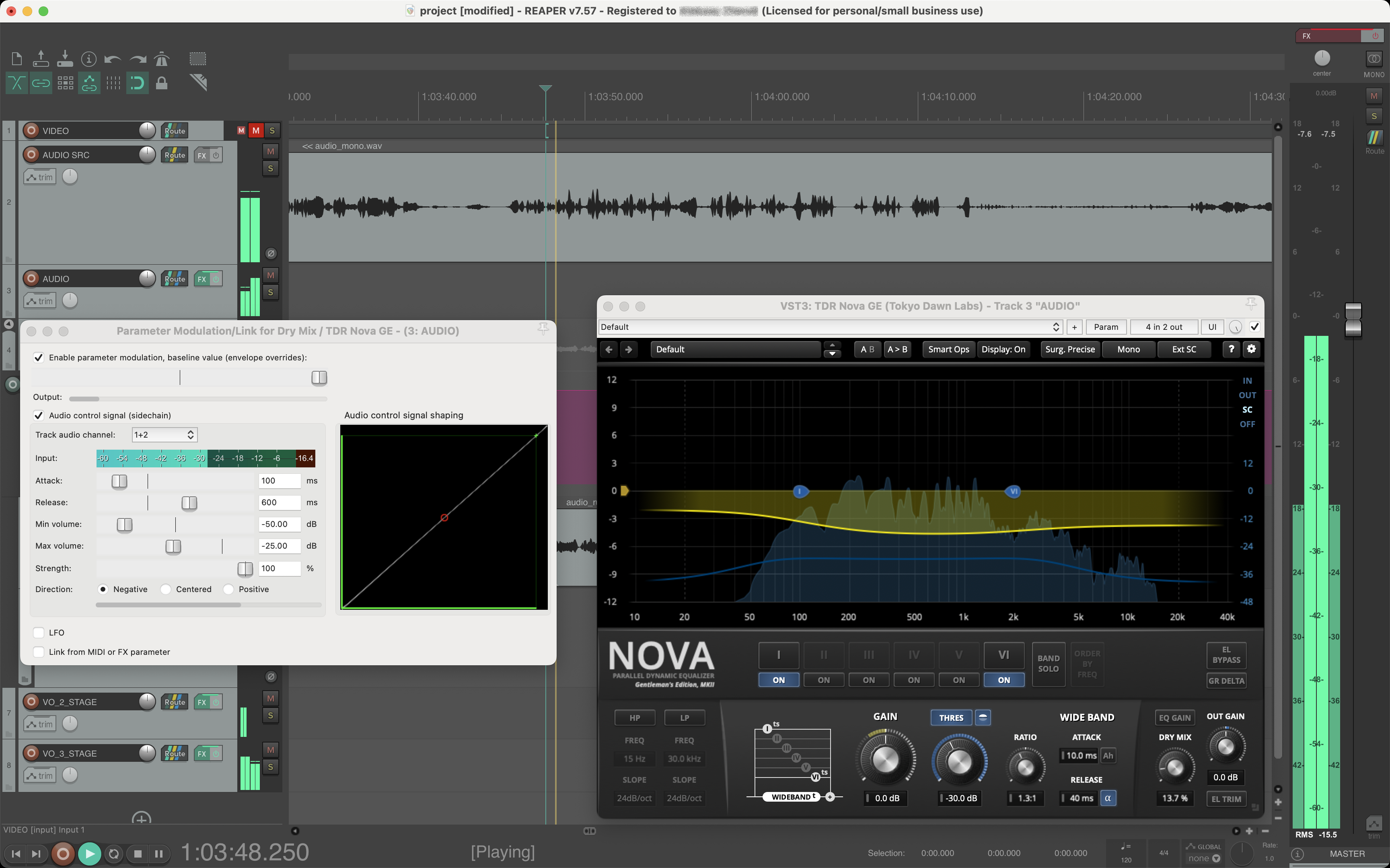Toggle the metronome icon

point(162,59)
